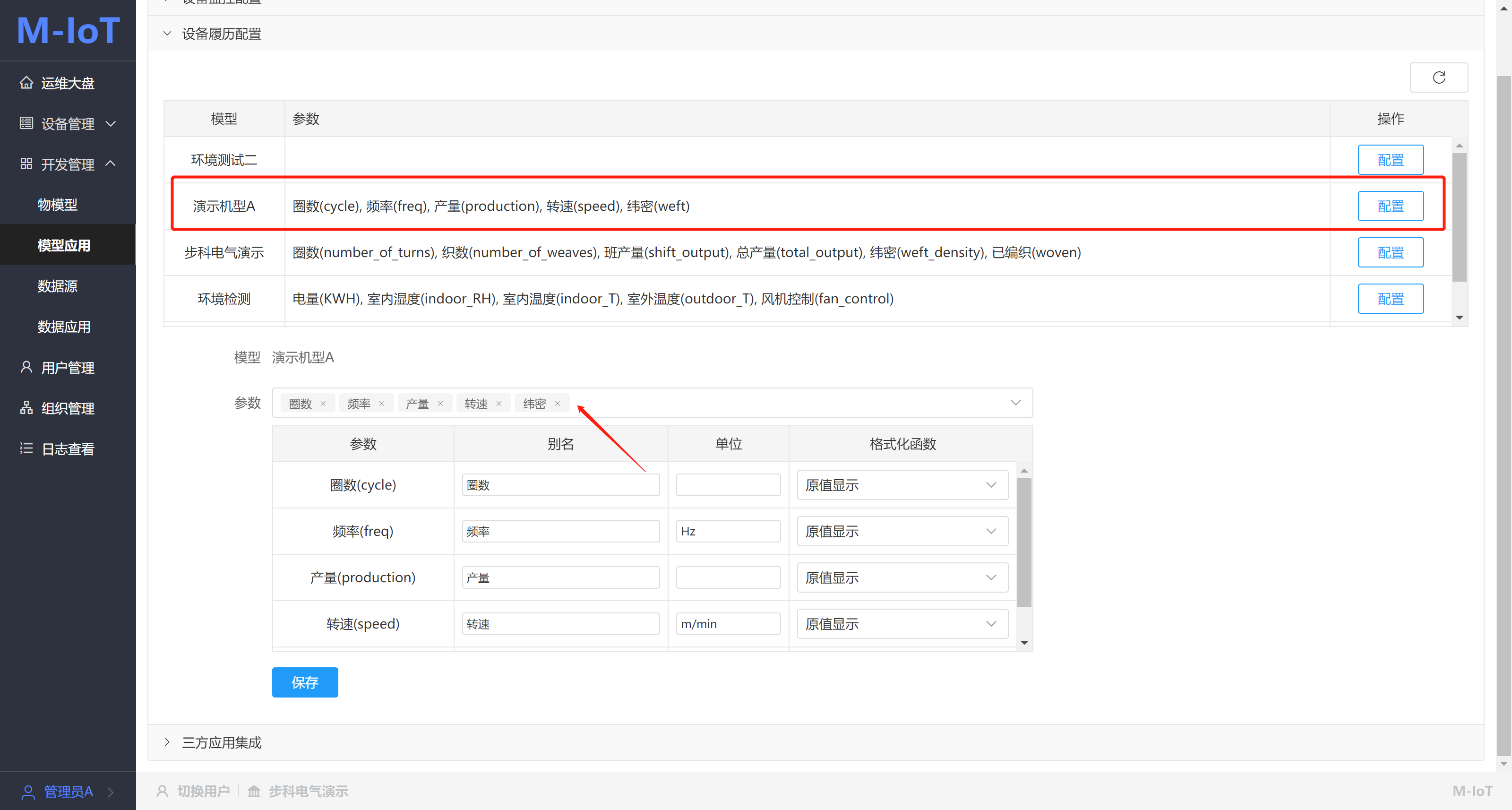Open the 参数 multi-select dropdown arrow

[x=1015, y=403]
